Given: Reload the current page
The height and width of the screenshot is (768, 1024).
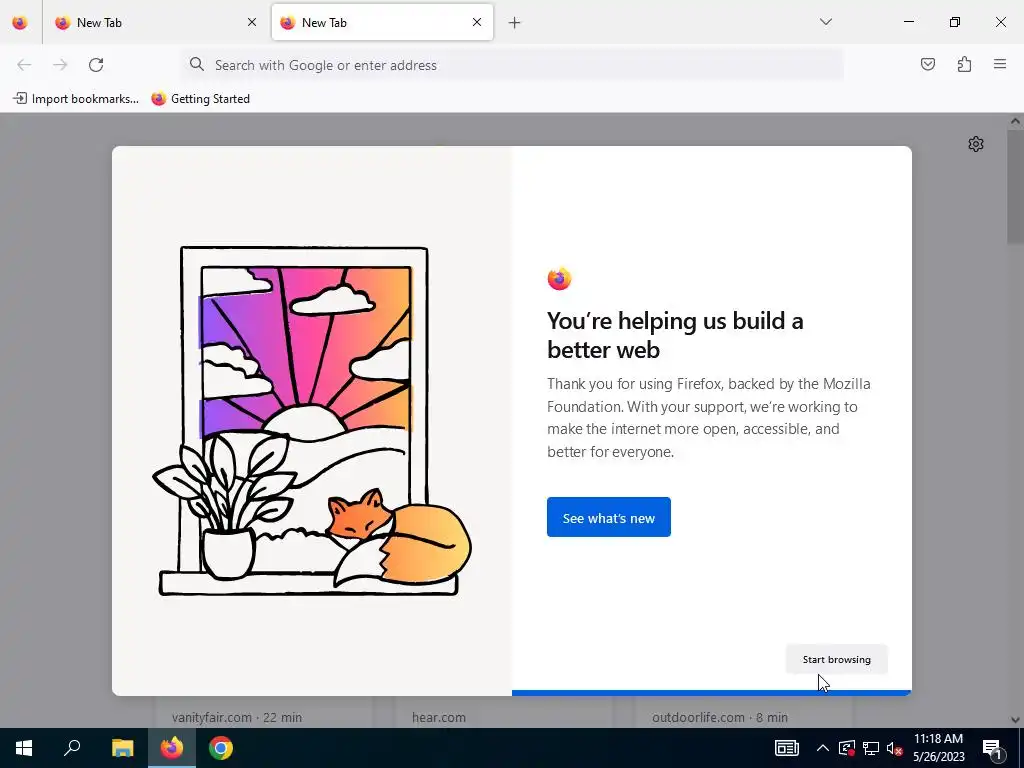Looking at the screenshot, I should click(x=96, y=65).
